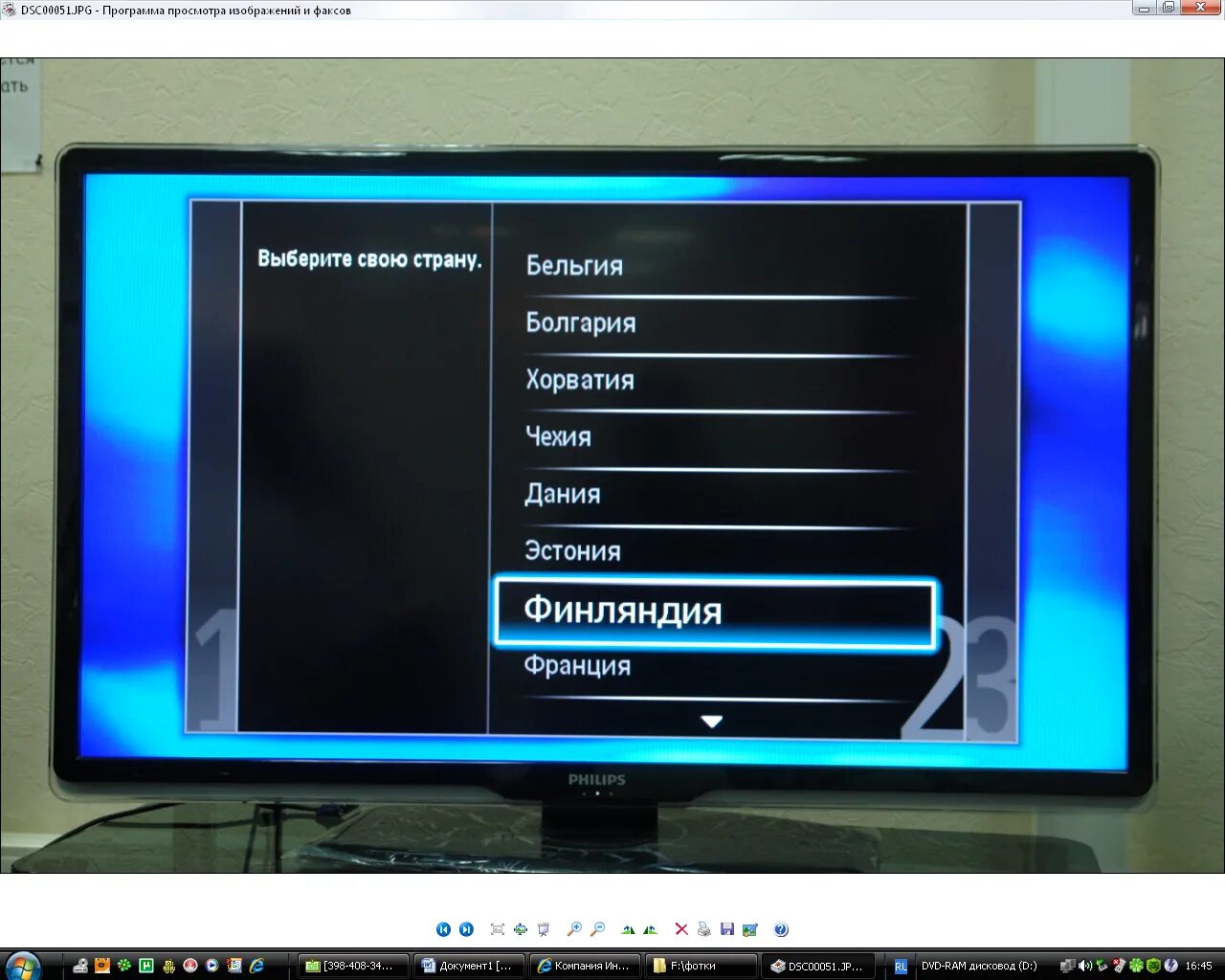Image resolution: width=1225 pixels, height=980 pixels.
Task: Click the network computers tray icon
Action: tap(1067, 966)
